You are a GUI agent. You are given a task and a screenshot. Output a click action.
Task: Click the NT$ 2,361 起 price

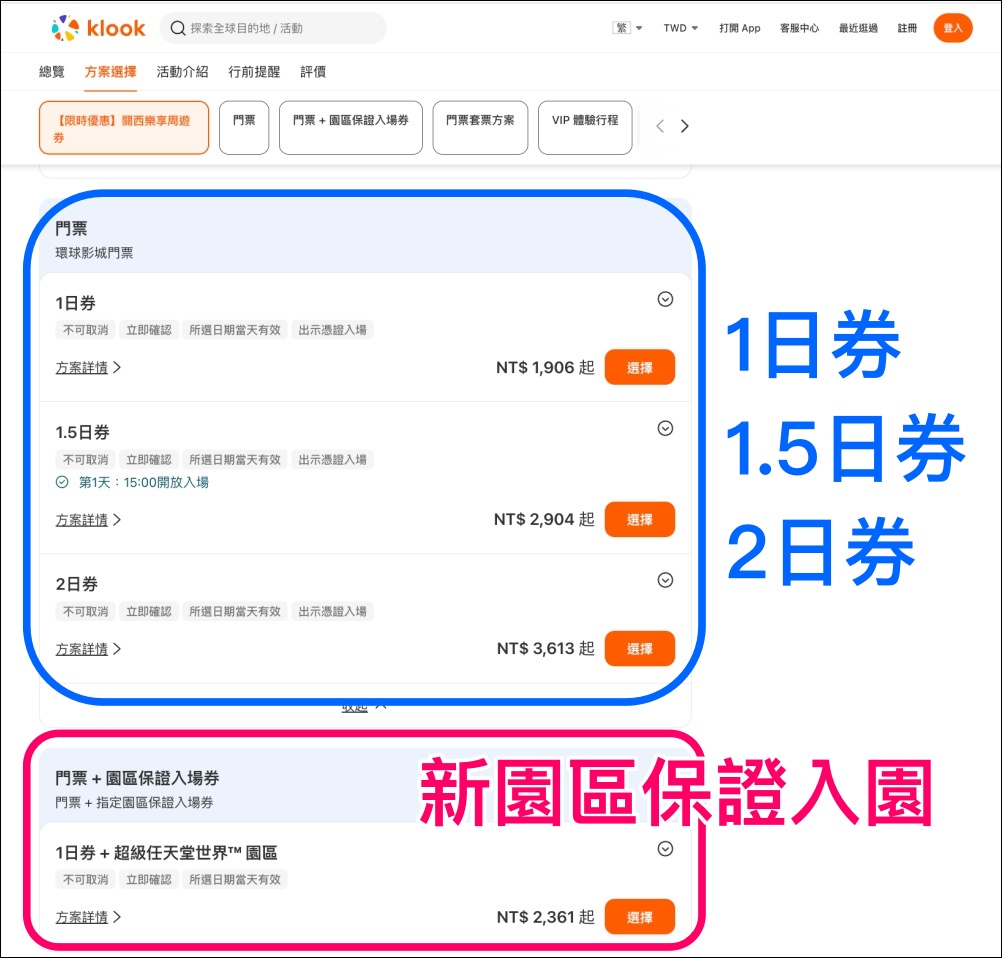546,917
